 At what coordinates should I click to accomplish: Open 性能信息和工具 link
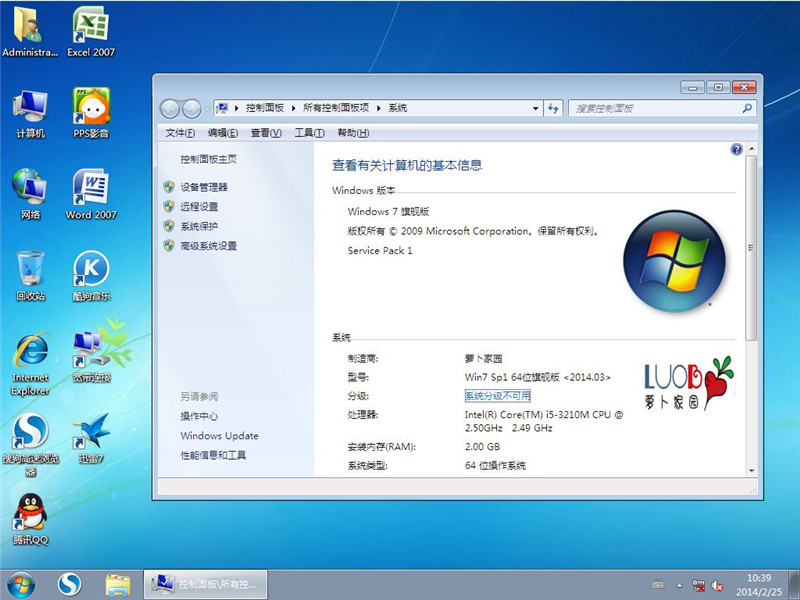[x=213, y=455]
